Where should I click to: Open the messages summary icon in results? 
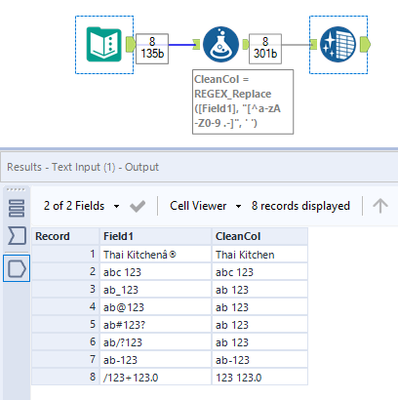point(17,236)
